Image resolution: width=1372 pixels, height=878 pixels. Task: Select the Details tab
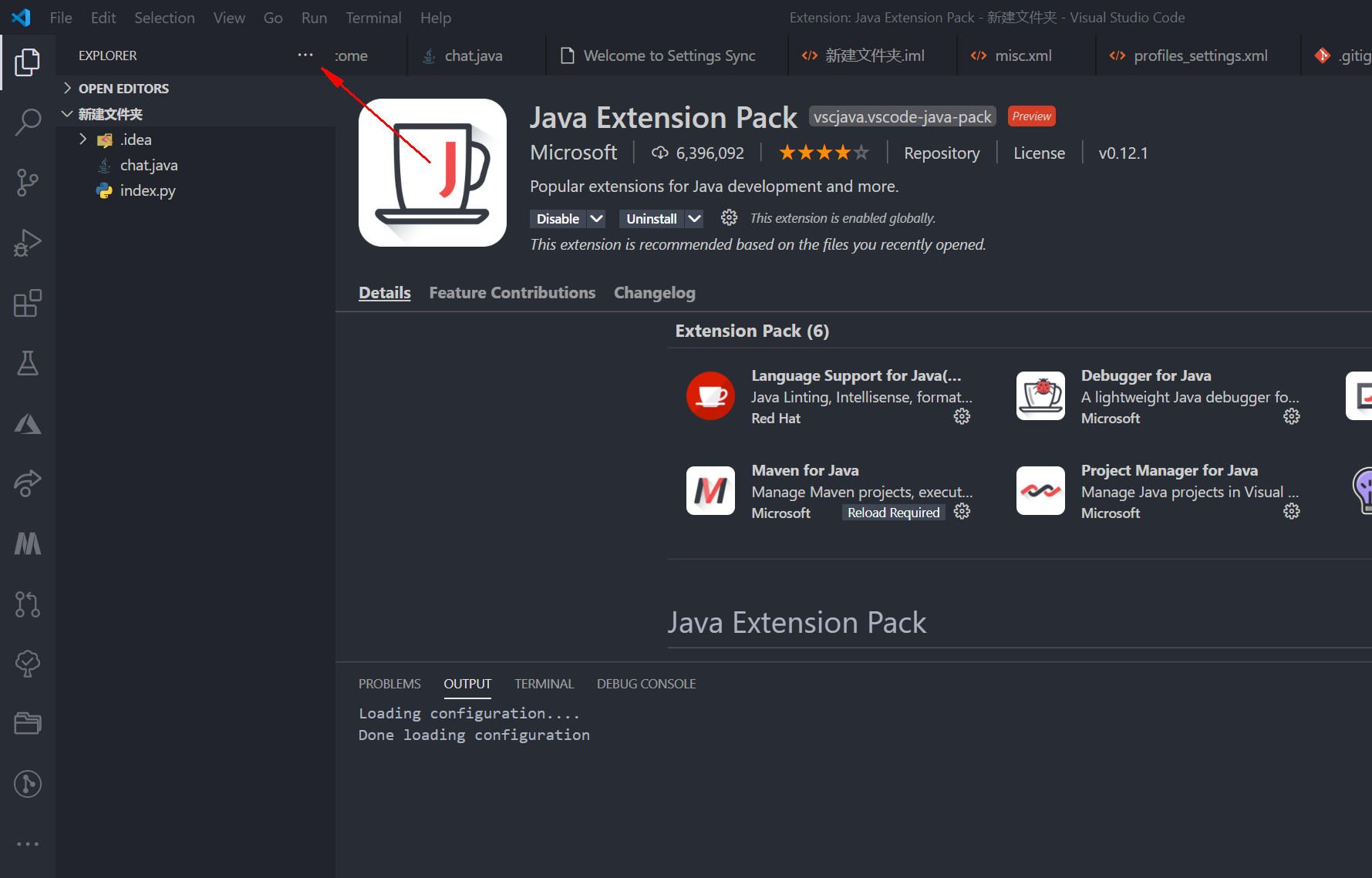click(384, 293)
